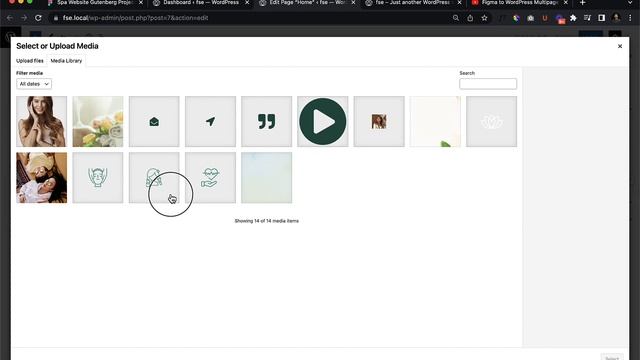Image resolution: width=640 pixels, height=360 pixels.
Task: Click the fse.local address bar URL
Action: pos(136,18)
